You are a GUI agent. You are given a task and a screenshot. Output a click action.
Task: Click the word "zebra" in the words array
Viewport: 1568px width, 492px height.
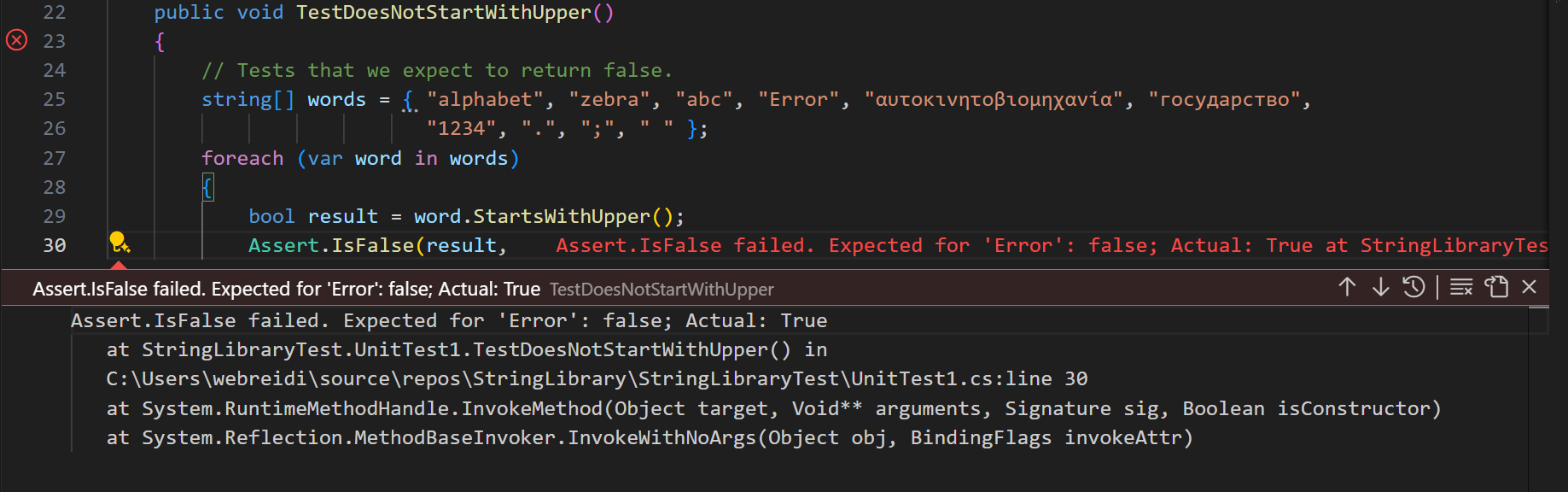click(x=609, y=98)
